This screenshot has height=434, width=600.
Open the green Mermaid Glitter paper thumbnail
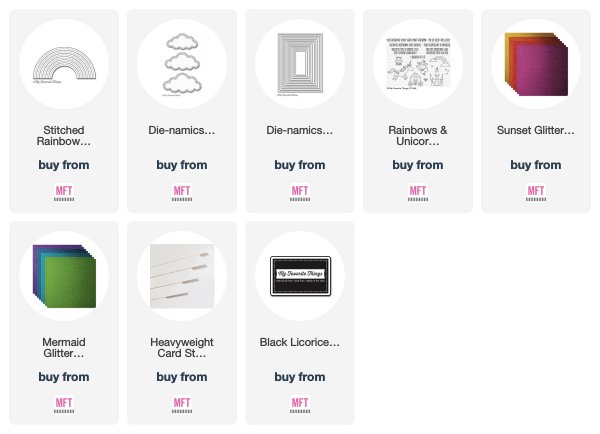click(64, 276)
